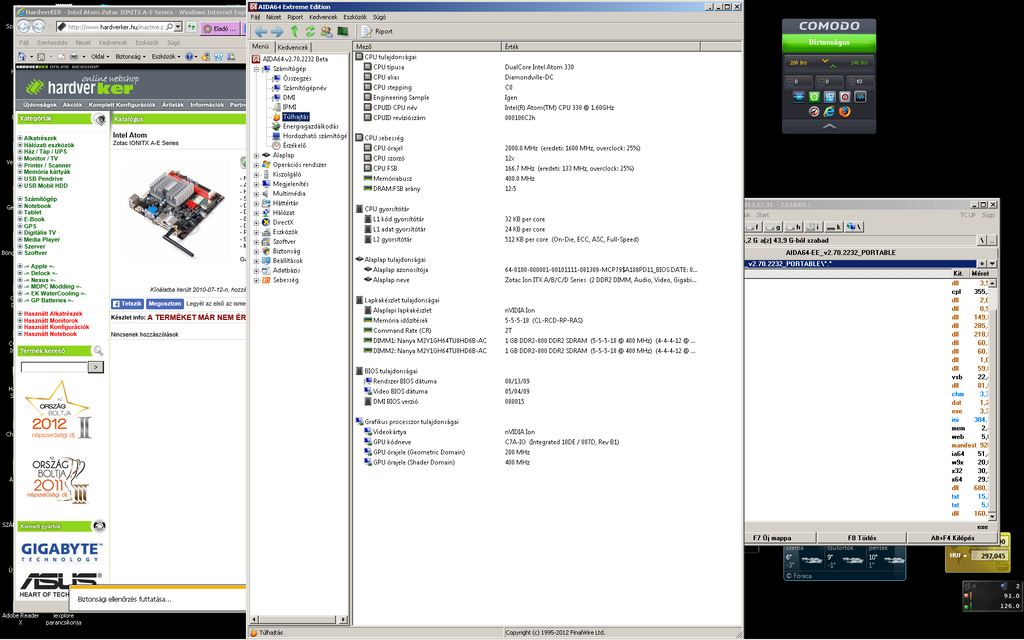This screenshot has width=1024, height=640.
Task: Click the Facebook Tetszik button
Action: (x=127, y=304)
